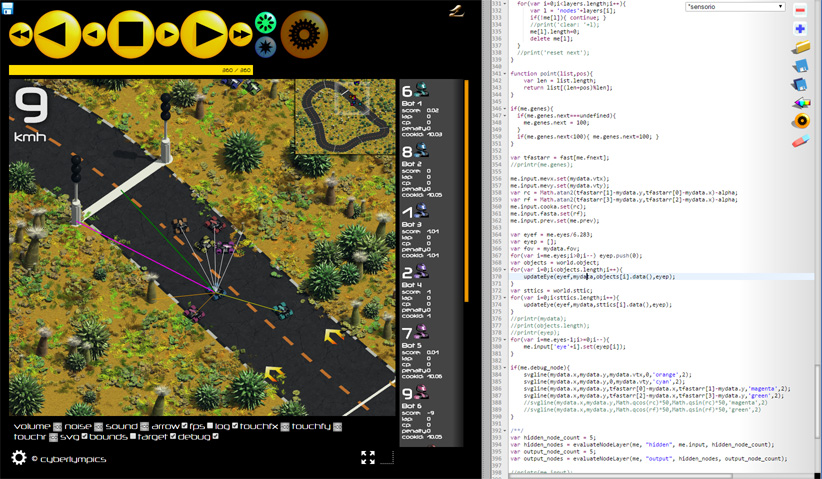Viewport: 822px width, 479px height.
Task: Click the pink eraser icon
Action: [800, 141]
